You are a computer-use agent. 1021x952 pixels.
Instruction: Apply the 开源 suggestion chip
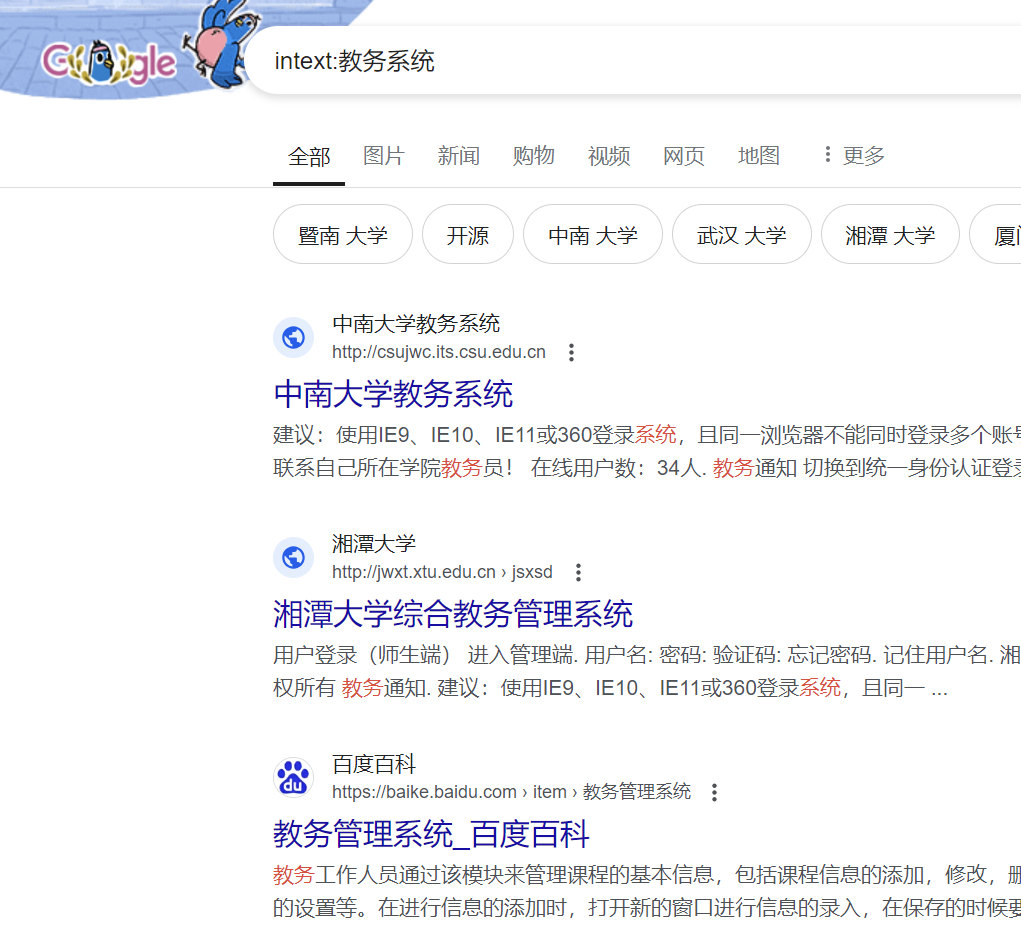point(467,235)
